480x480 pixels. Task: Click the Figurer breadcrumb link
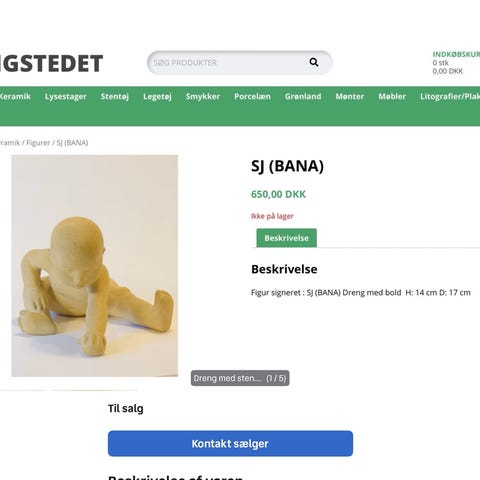pyautogui.click(x=38, y=143)
